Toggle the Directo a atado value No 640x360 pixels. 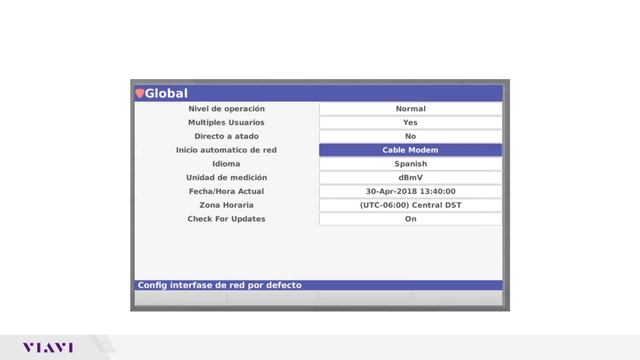(x=410, y=136)
